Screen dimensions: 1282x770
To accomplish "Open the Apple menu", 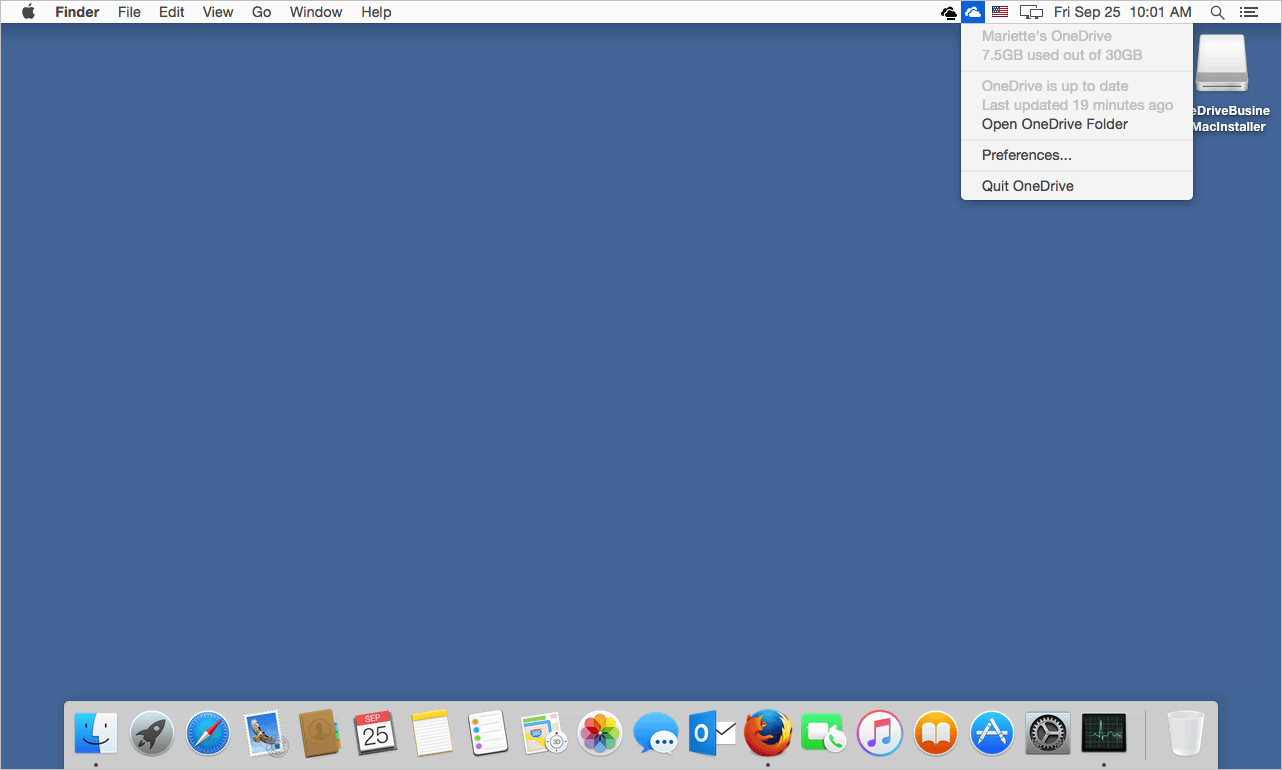I will tap(28, 12).
